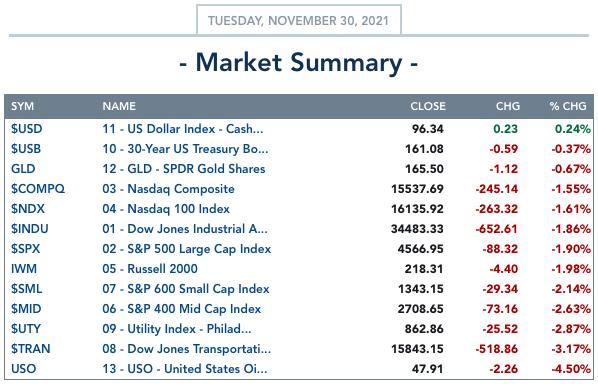Select the Russell 2000 name link
This screenshot has height=384, width=598.
(150, 269)
